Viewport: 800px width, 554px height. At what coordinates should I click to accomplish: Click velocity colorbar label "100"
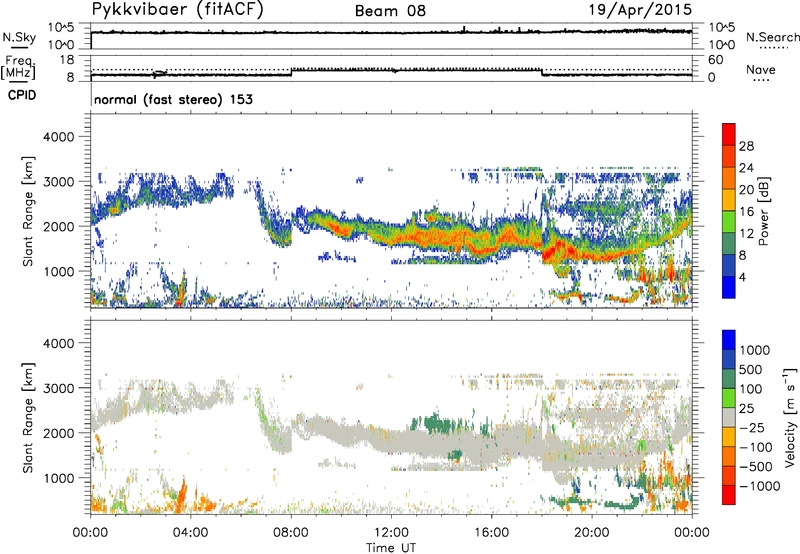751,389
